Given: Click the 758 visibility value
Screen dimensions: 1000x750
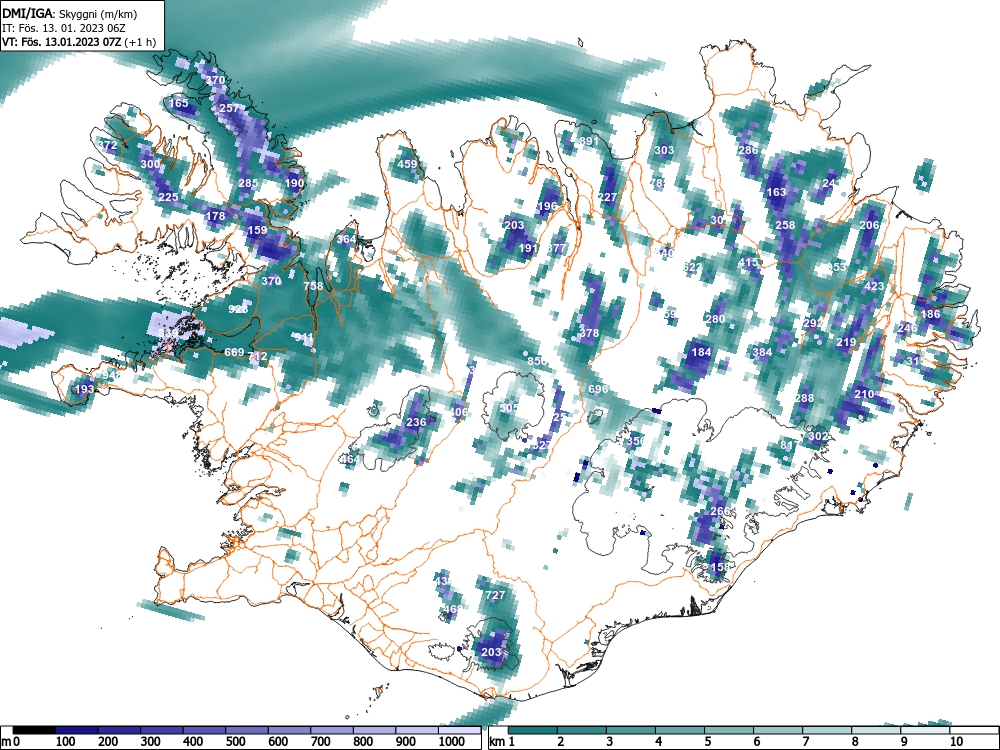Looking at the screenshot, I should coord(313,286).
